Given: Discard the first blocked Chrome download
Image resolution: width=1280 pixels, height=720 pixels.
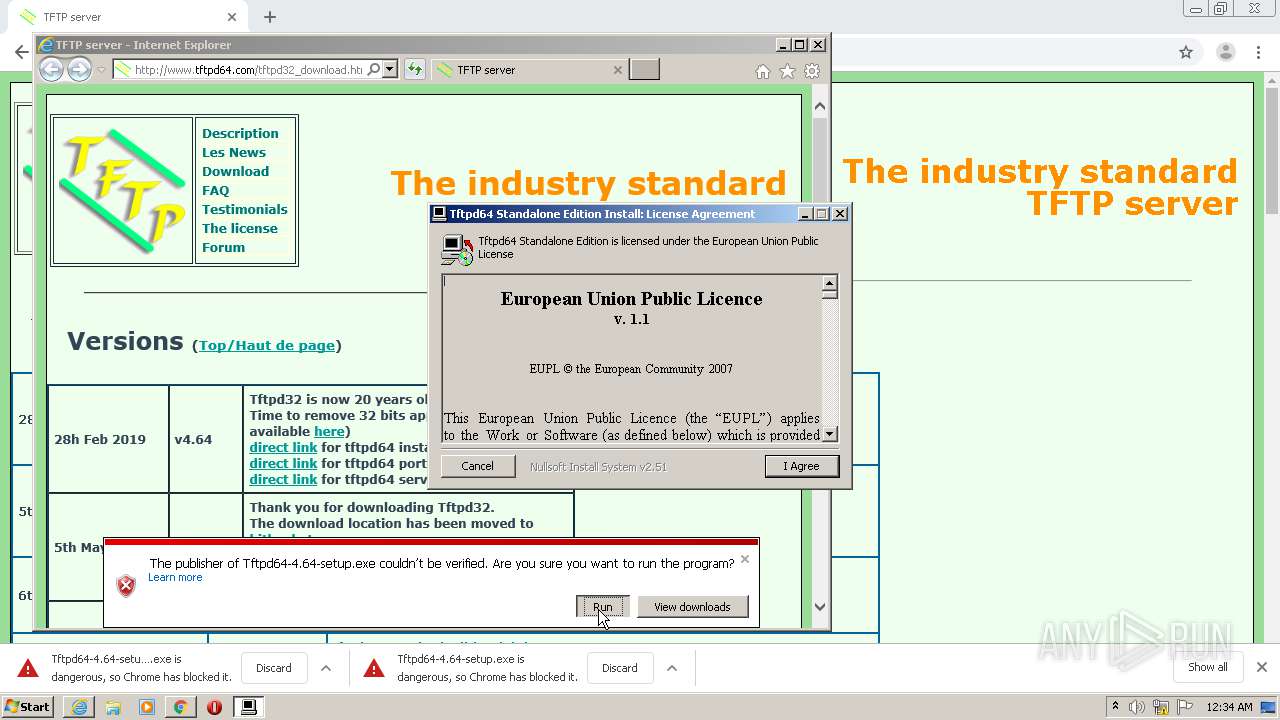Looking at the screenshot, I should pyautogui.click(x=273, y=668).
